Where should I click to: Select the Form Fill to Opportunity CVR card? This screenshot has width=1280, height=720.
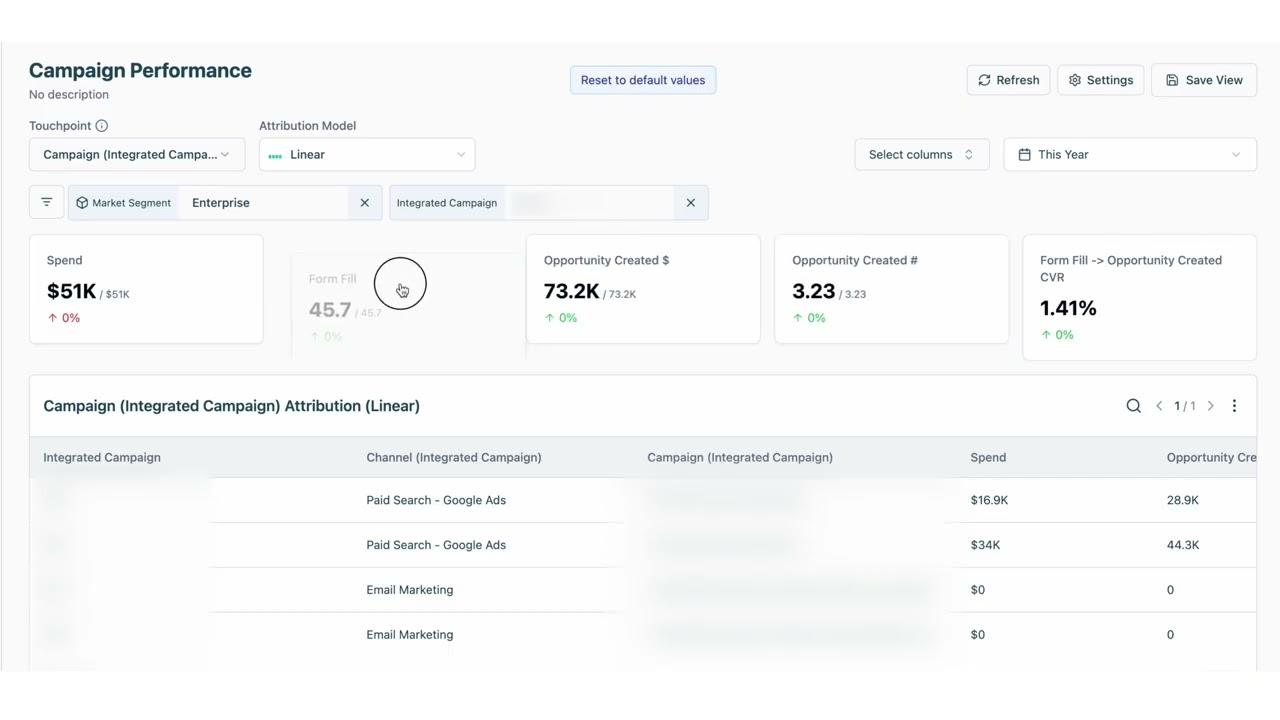point(1139,297)
